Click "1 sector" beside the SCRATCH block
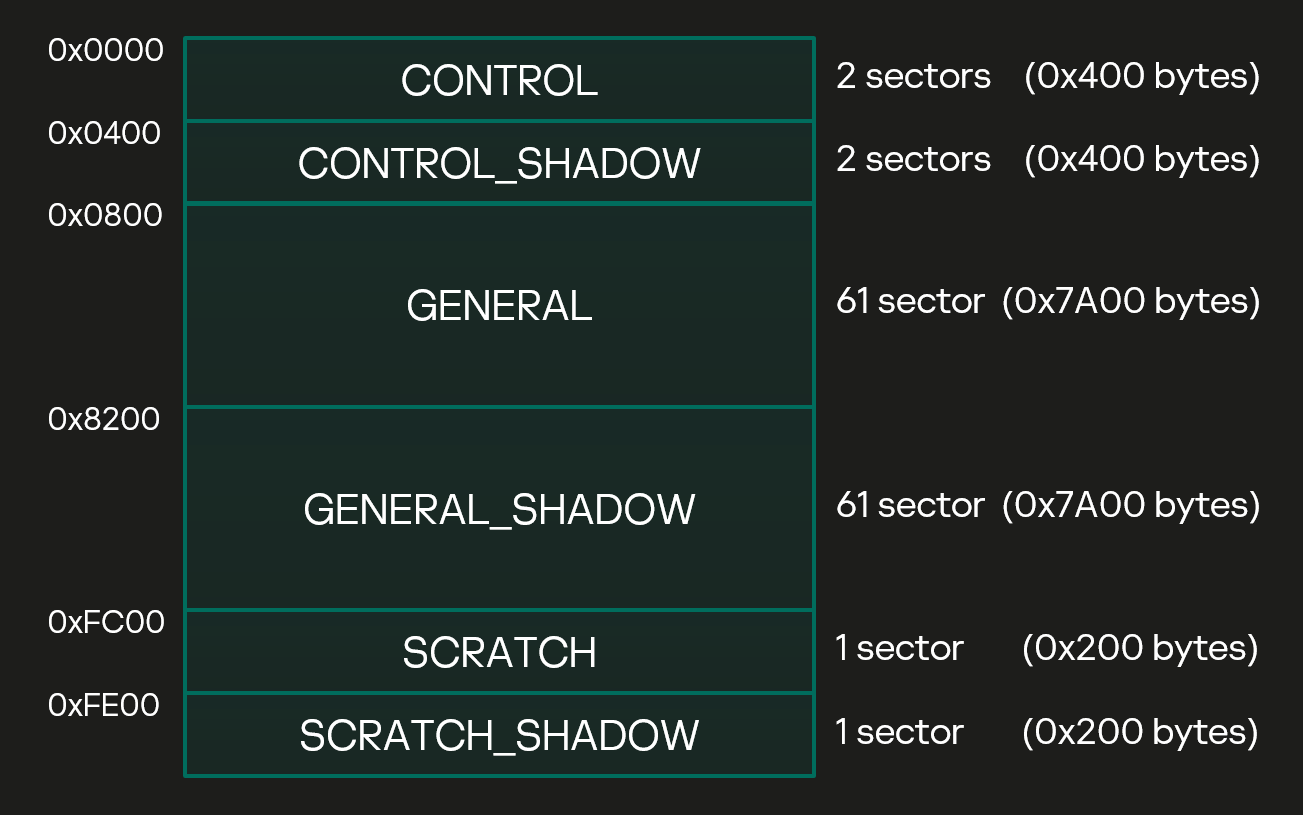 (x=899, y=648)
